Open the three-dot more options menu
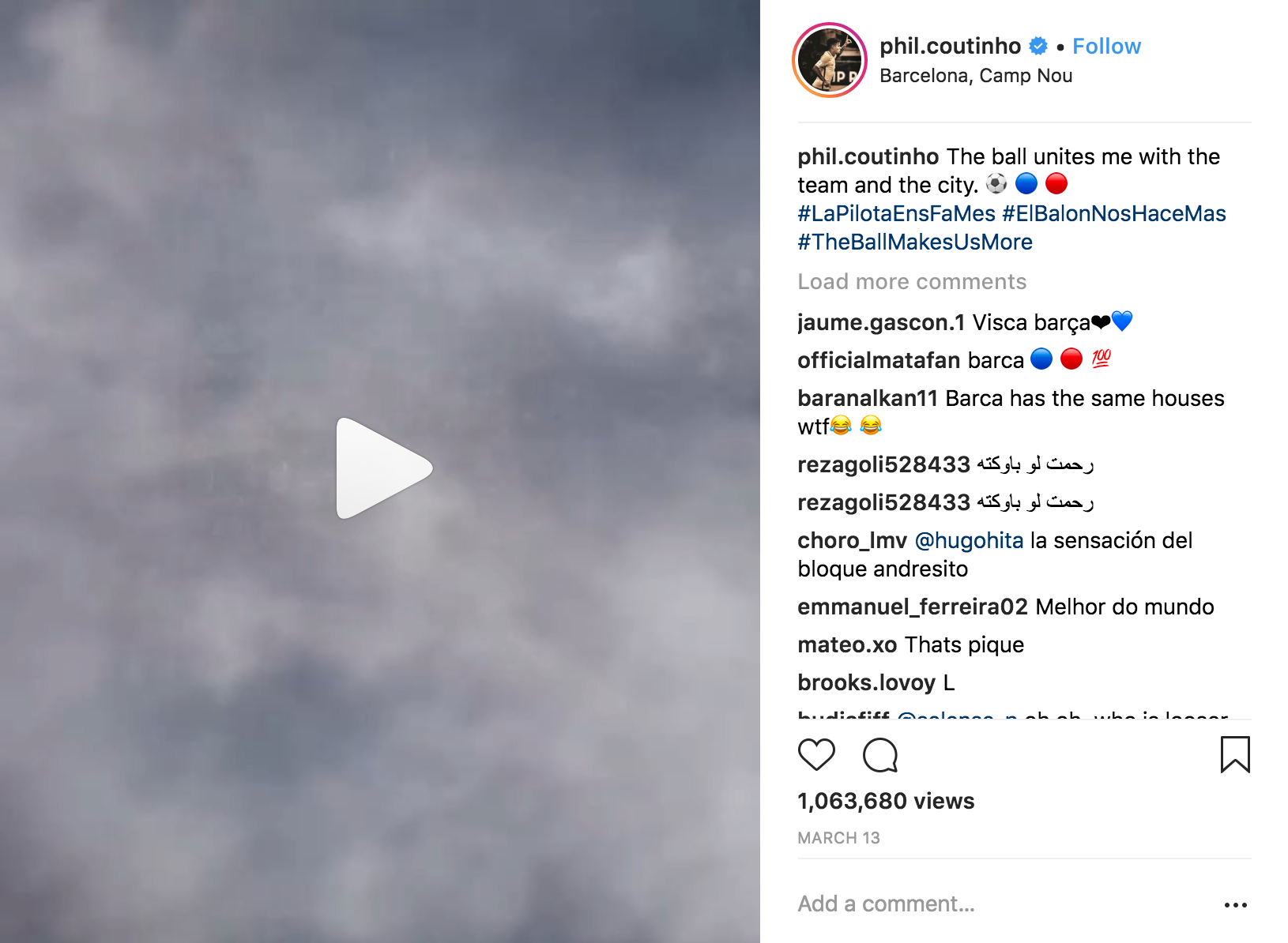The width and height of the screenshot is (1288, 943). 1235,905
